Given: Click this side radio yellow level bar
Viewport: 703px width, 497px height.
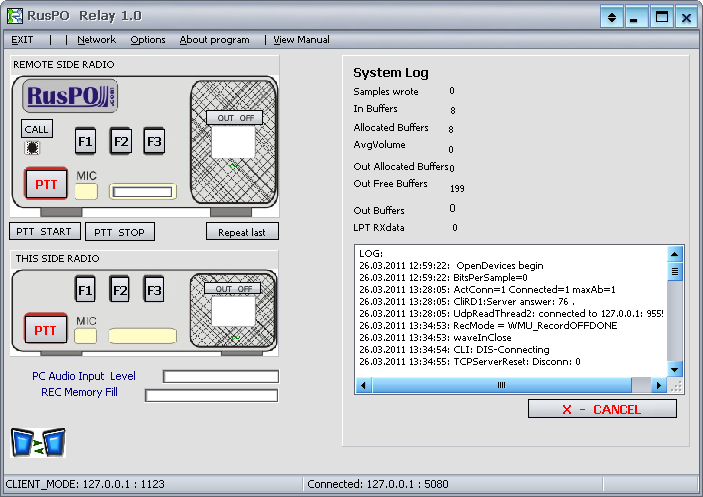Looking at the screenshot, I should (143, 336).
